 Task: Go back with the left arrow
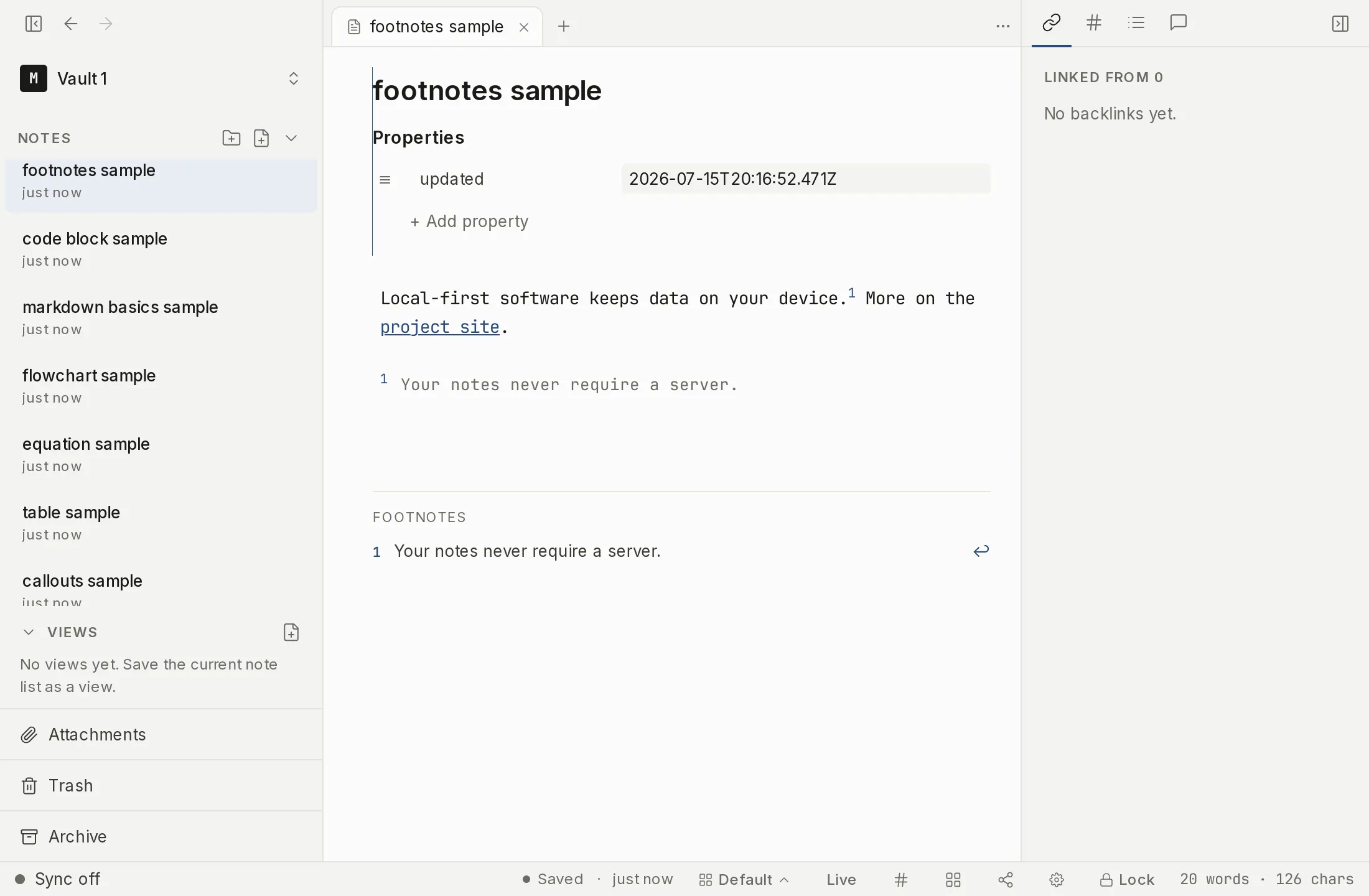71,24
